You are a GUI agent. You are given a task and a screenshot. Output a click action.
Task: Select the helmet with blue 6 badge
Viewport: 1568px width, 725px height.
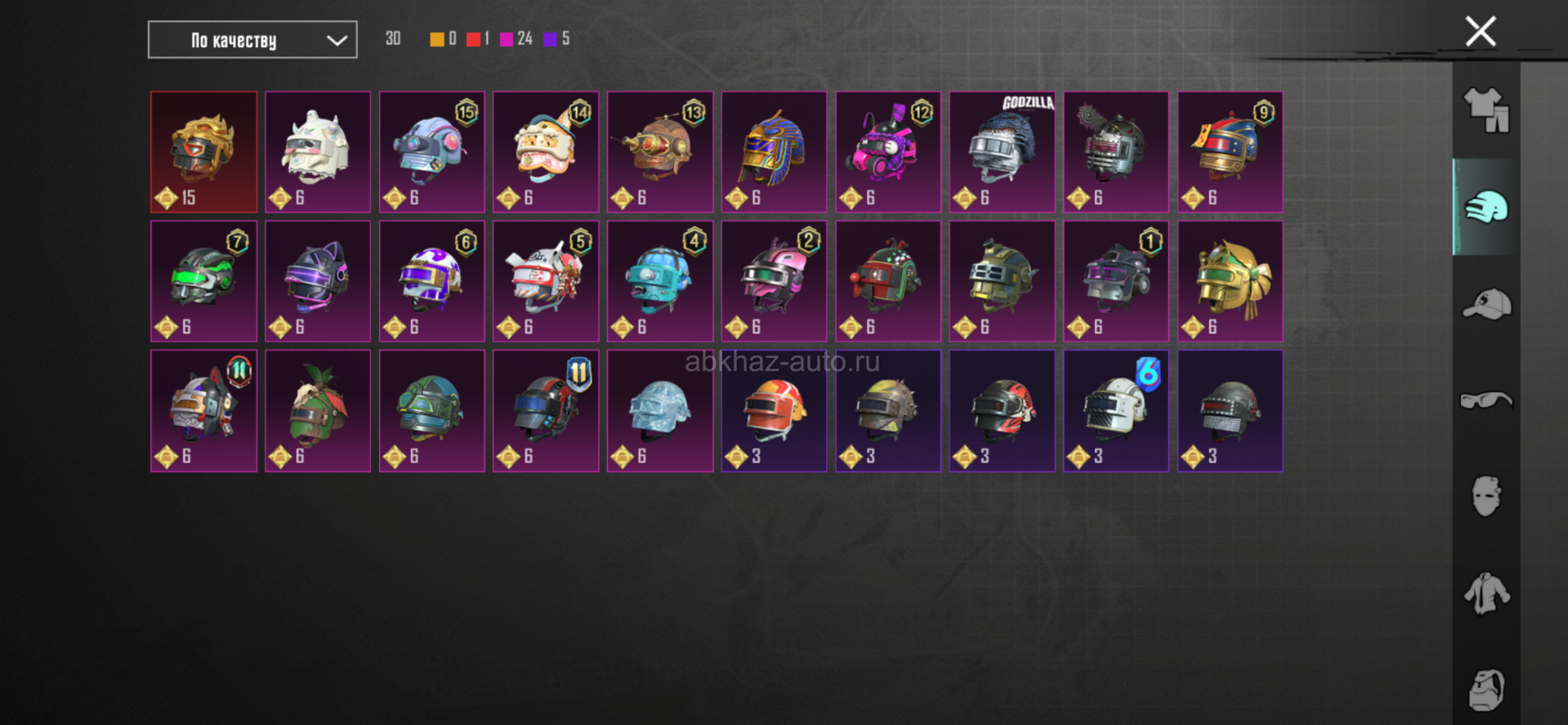[1115, 411]
